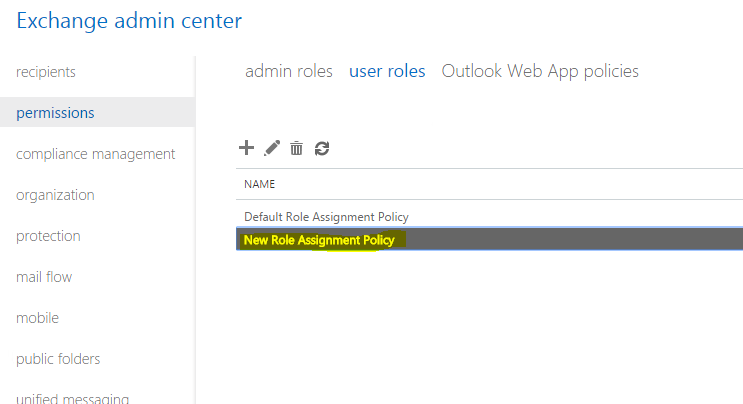Viewport: 743px width, 404px height.
Task: Click the refresh icon
Action: pyautogui.click(x=322, y=149)
